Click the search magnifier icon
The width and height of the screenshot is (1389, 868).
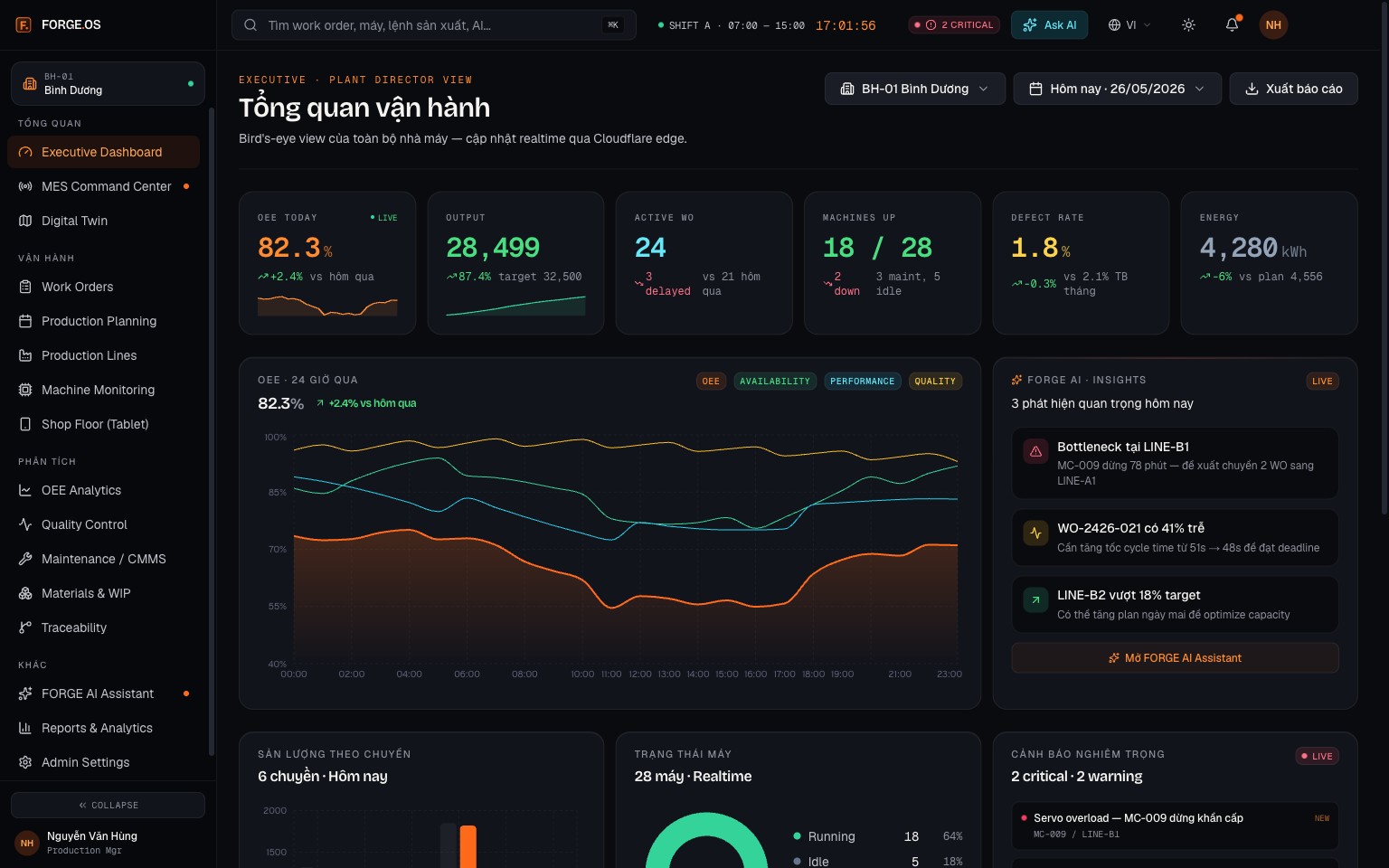click(x=250, y=25)
